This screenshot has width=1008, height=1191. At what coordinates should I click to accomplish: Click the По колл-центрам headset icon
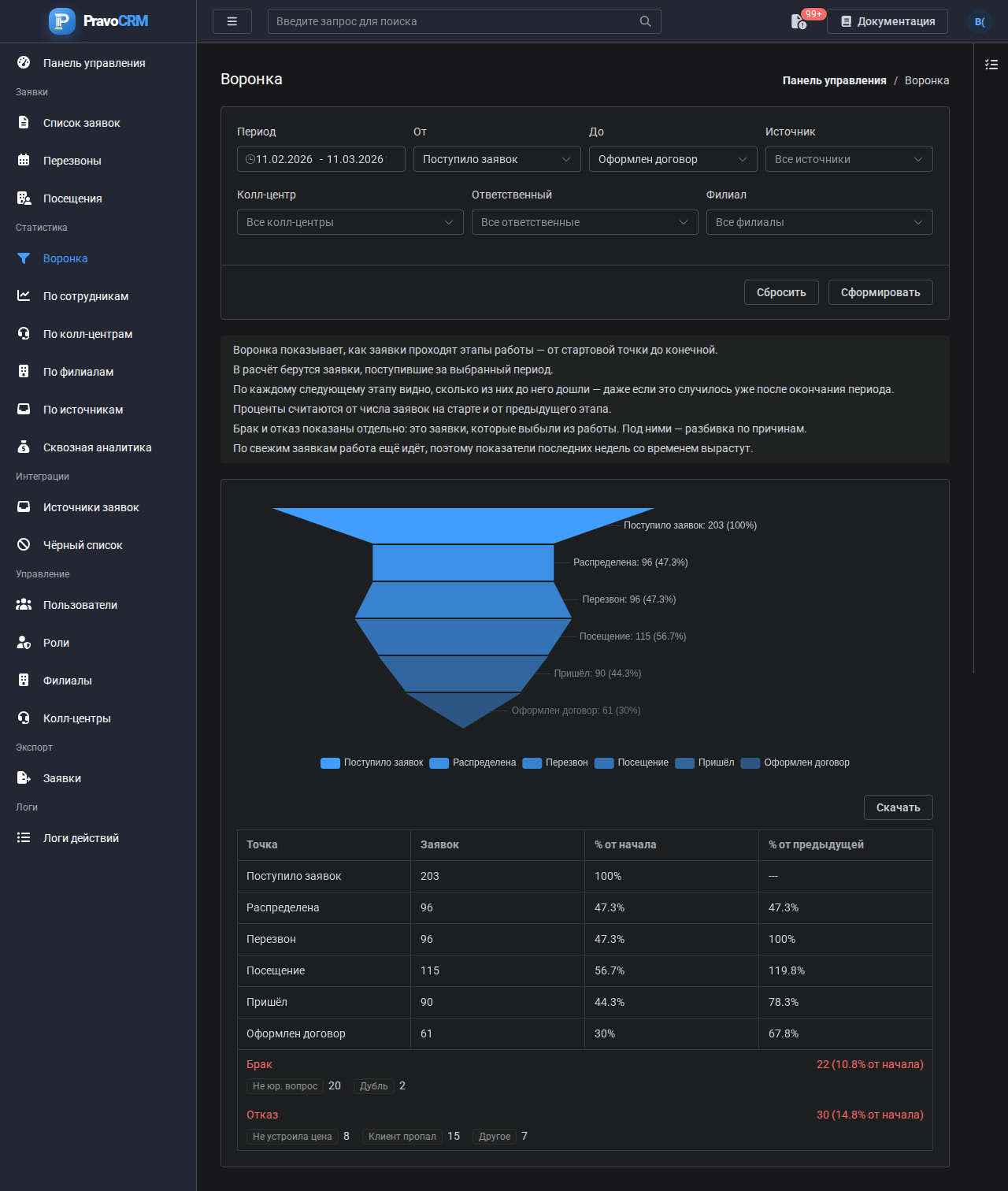(x=24, y=334)
